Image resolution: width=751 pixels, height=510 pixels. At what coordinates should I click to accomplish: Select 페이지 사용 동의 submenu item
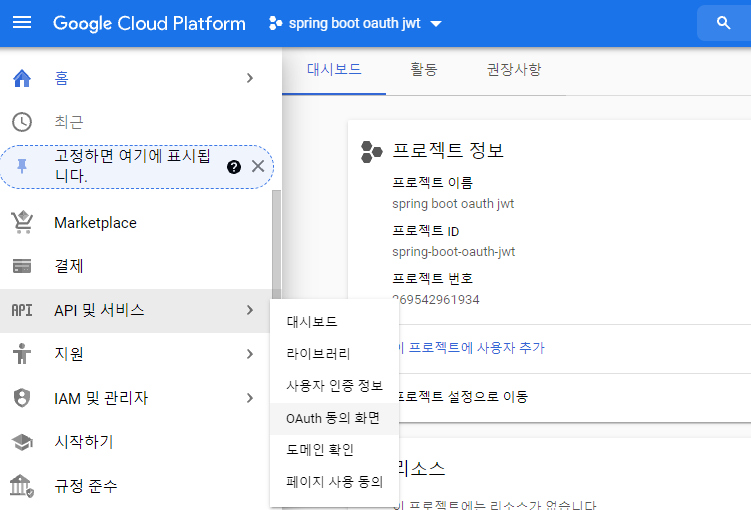[334, 482]
